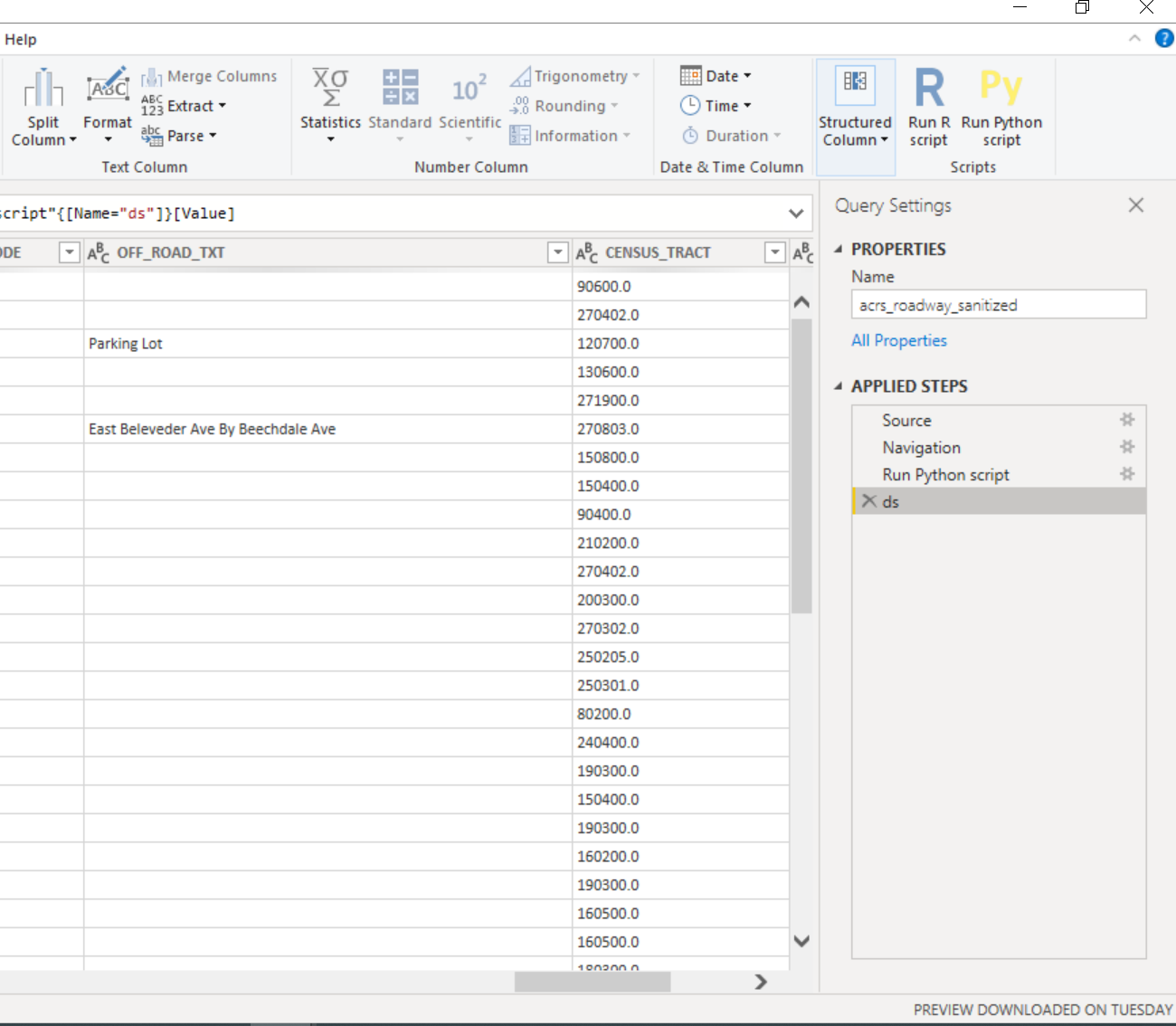Open the Split Column tool
The width and height of the screenshot is (1176, 1026).
pos(43,106)
